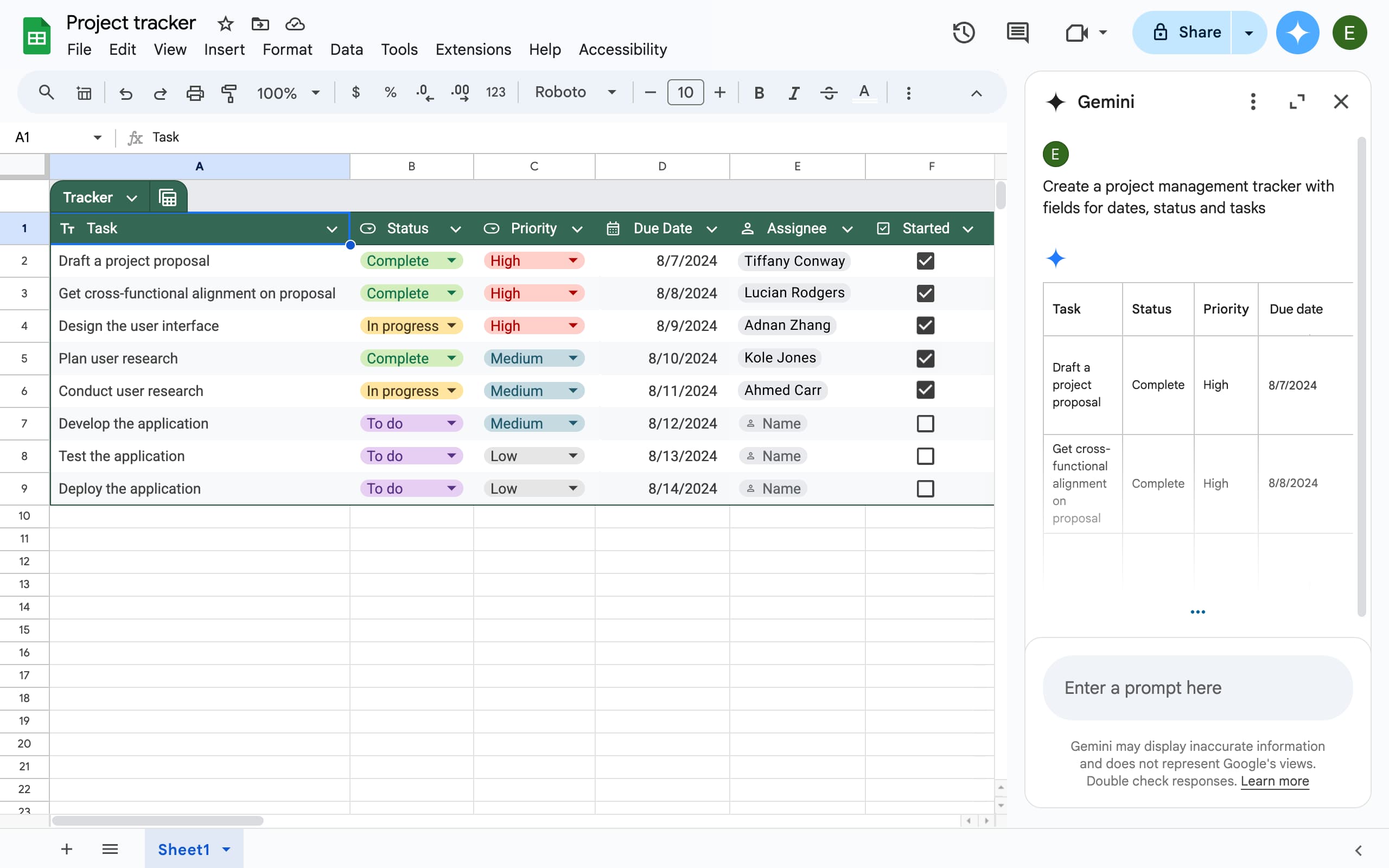Click the Gemini sparkle button in header
Image resolution: width=1389 pixels, height=868 pixels.
point(1297,33)
